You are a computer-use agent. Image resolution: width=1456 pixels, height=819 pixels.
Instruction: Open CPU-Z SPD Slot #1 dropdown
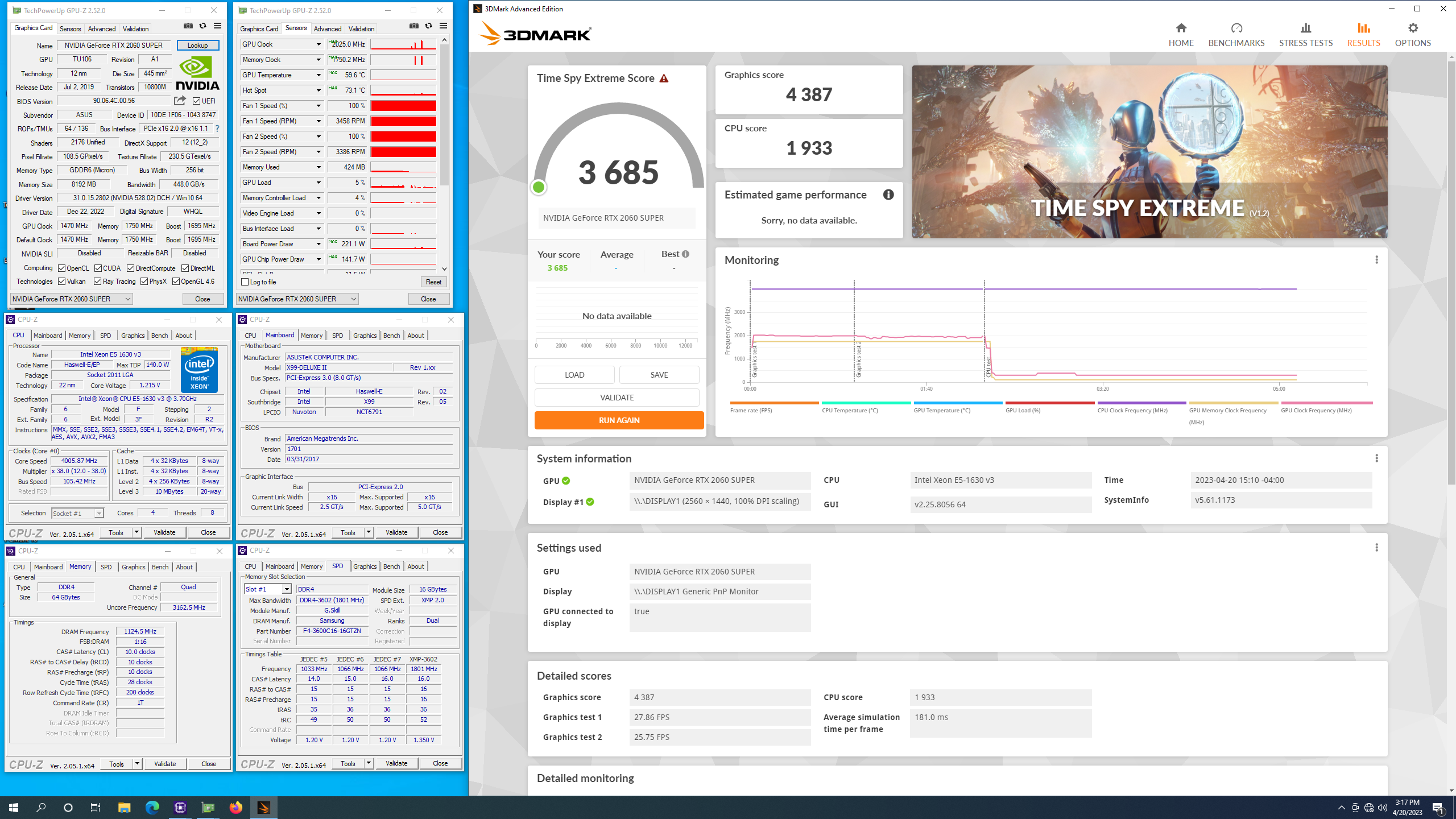[x=268, y=589]
